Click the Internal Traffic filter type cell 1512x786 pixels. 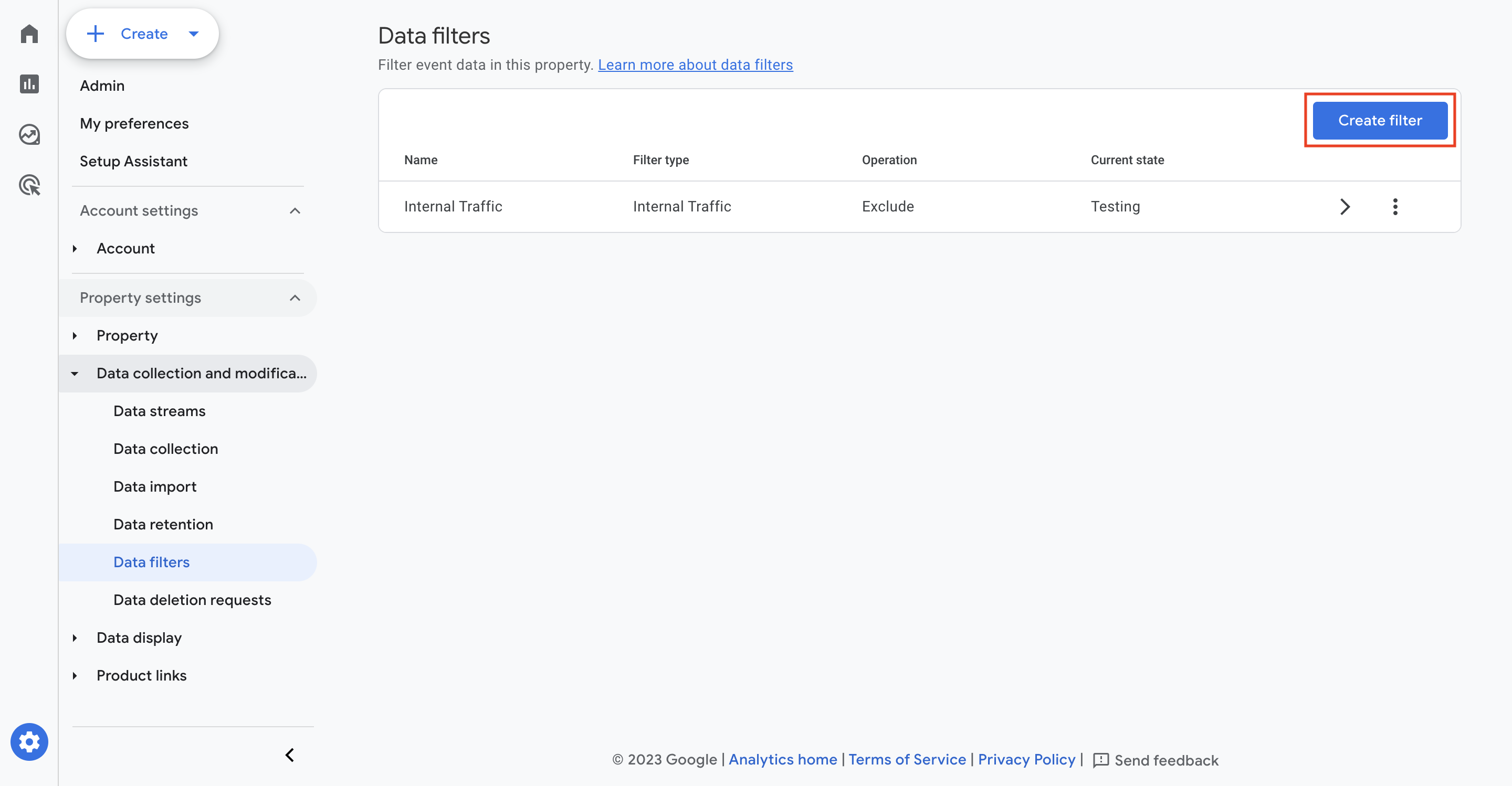point(682,207)
